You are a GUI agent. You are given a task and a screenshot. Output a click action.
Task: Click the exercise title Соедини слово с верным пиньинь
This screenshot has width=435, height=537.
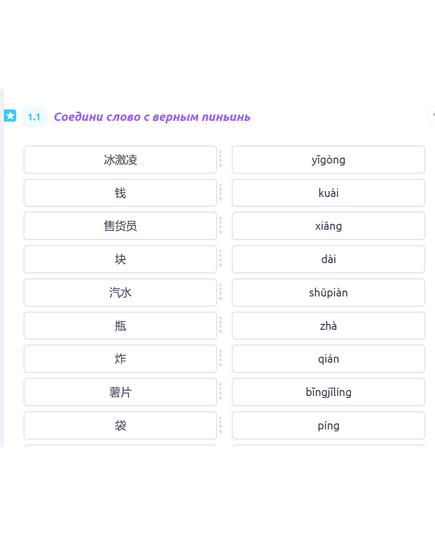point(152,117)
